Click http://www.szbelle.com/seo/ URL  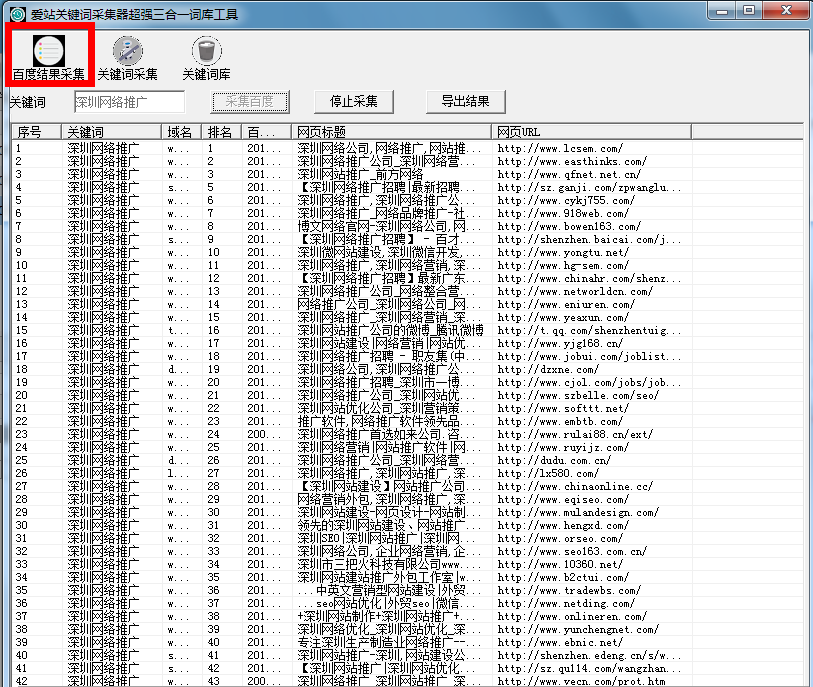pyautogui.click(x=578, y=395)
